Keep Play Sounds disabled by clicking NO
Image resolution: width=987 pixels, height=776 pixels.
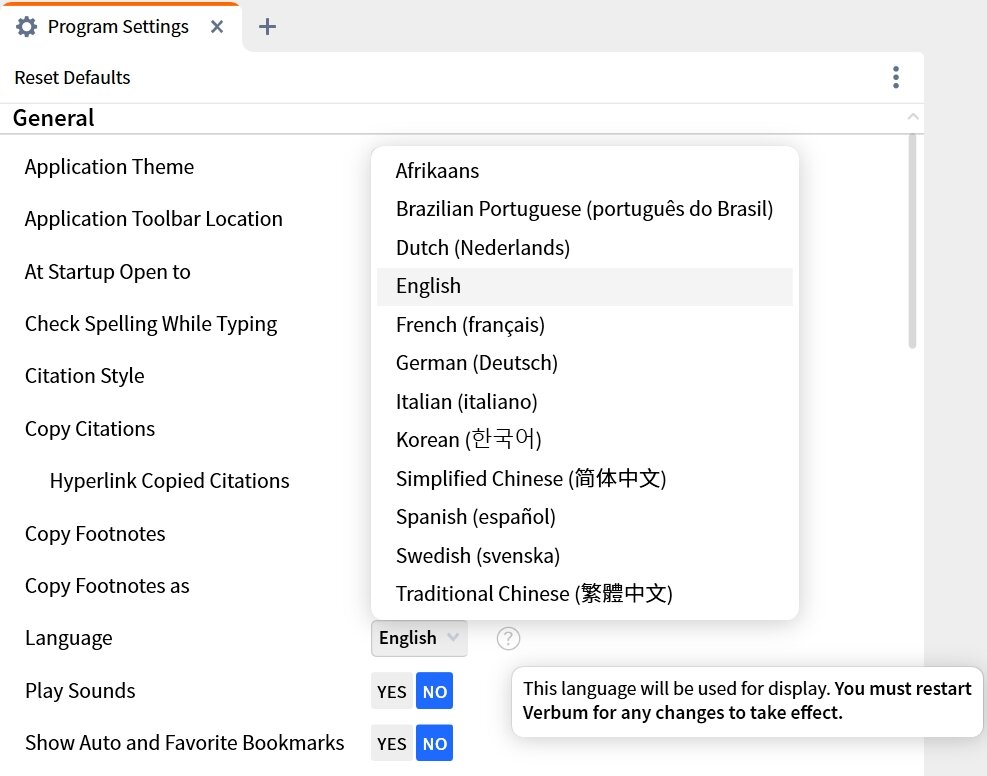pos(433,690)
